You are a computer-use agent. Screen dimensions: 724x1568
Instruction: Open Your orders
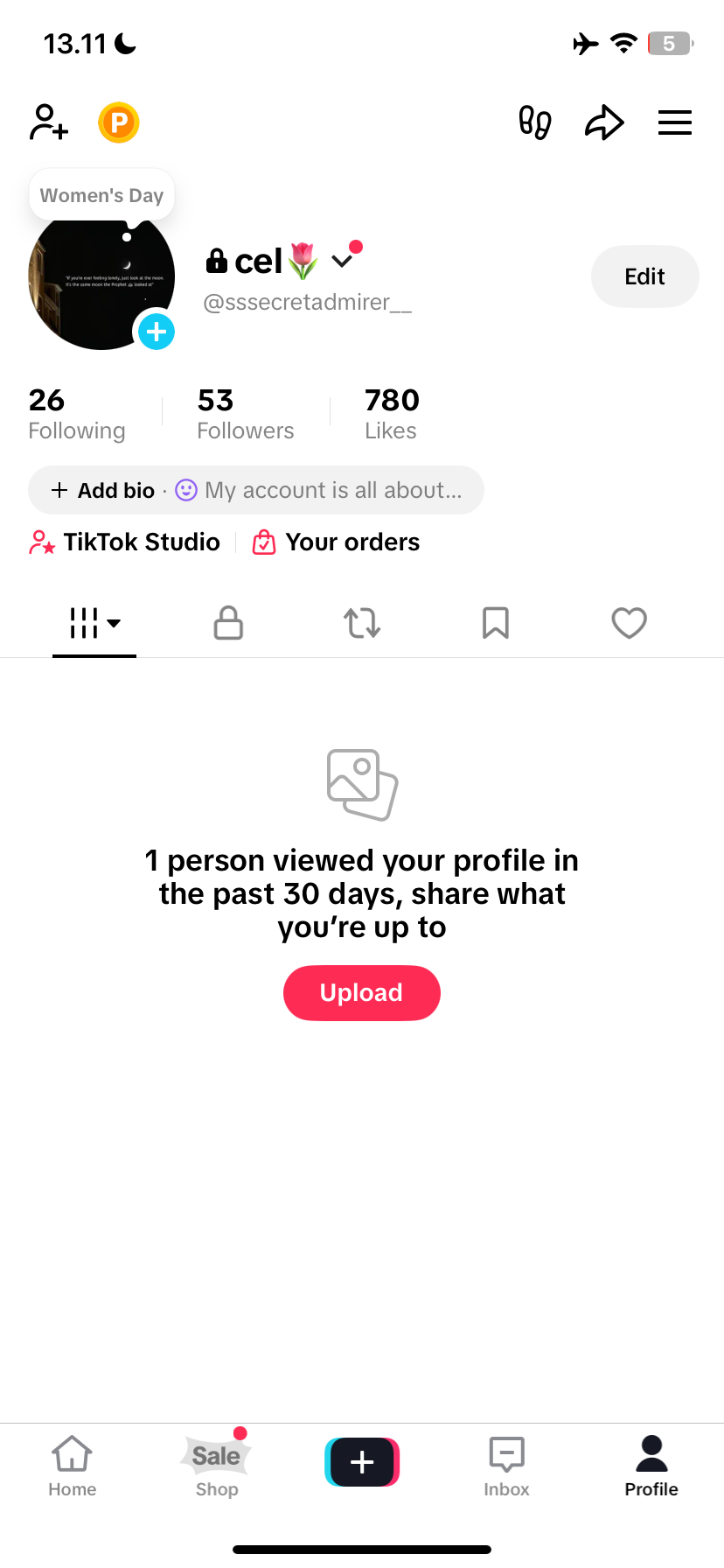tap(337, 542)
